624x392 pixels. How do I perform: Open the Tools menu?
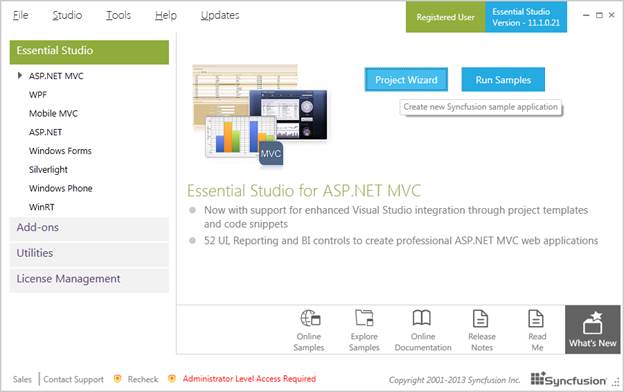click(x=118, y=16)
